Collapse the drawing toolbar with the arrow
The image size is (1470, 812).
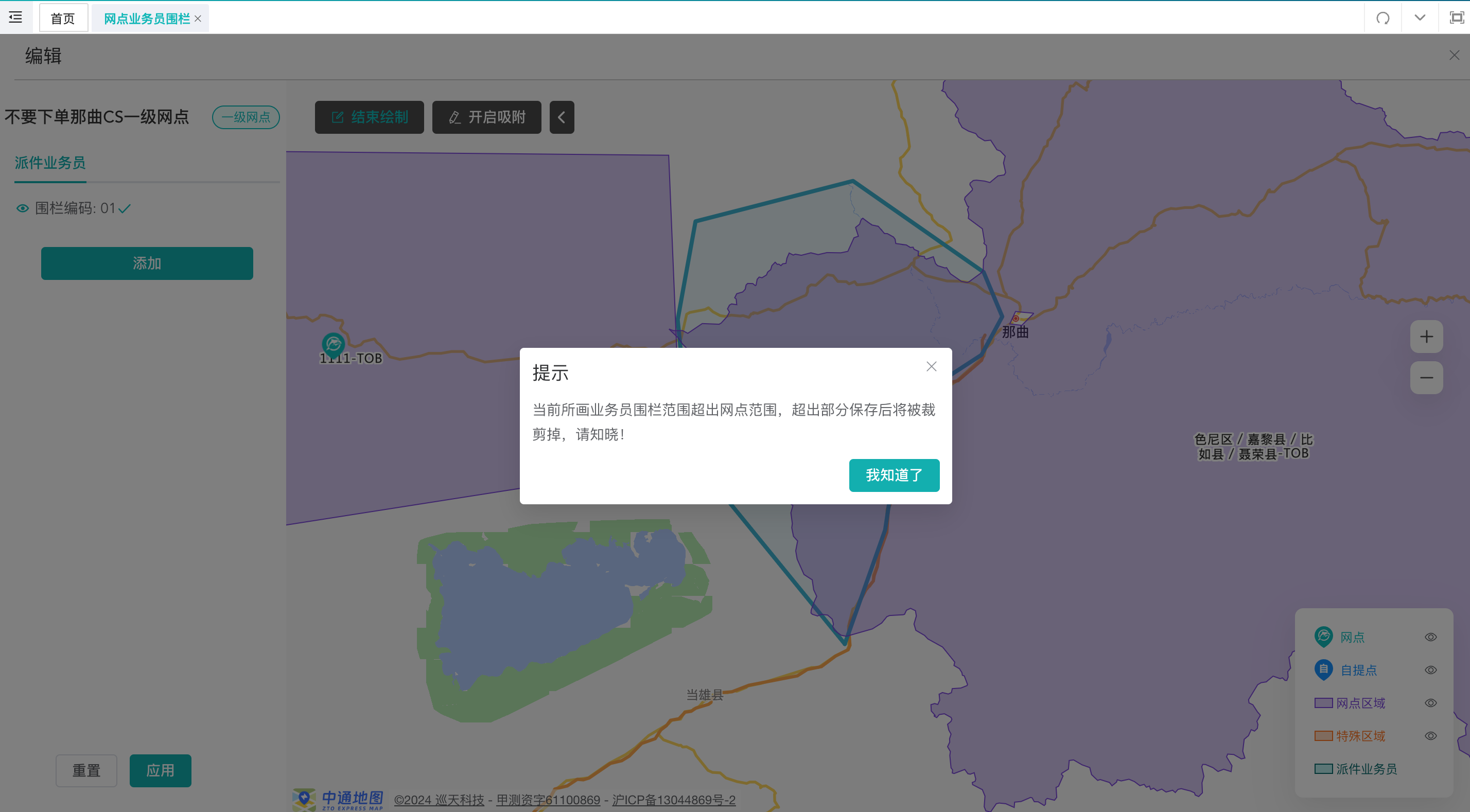click(562, 117)
